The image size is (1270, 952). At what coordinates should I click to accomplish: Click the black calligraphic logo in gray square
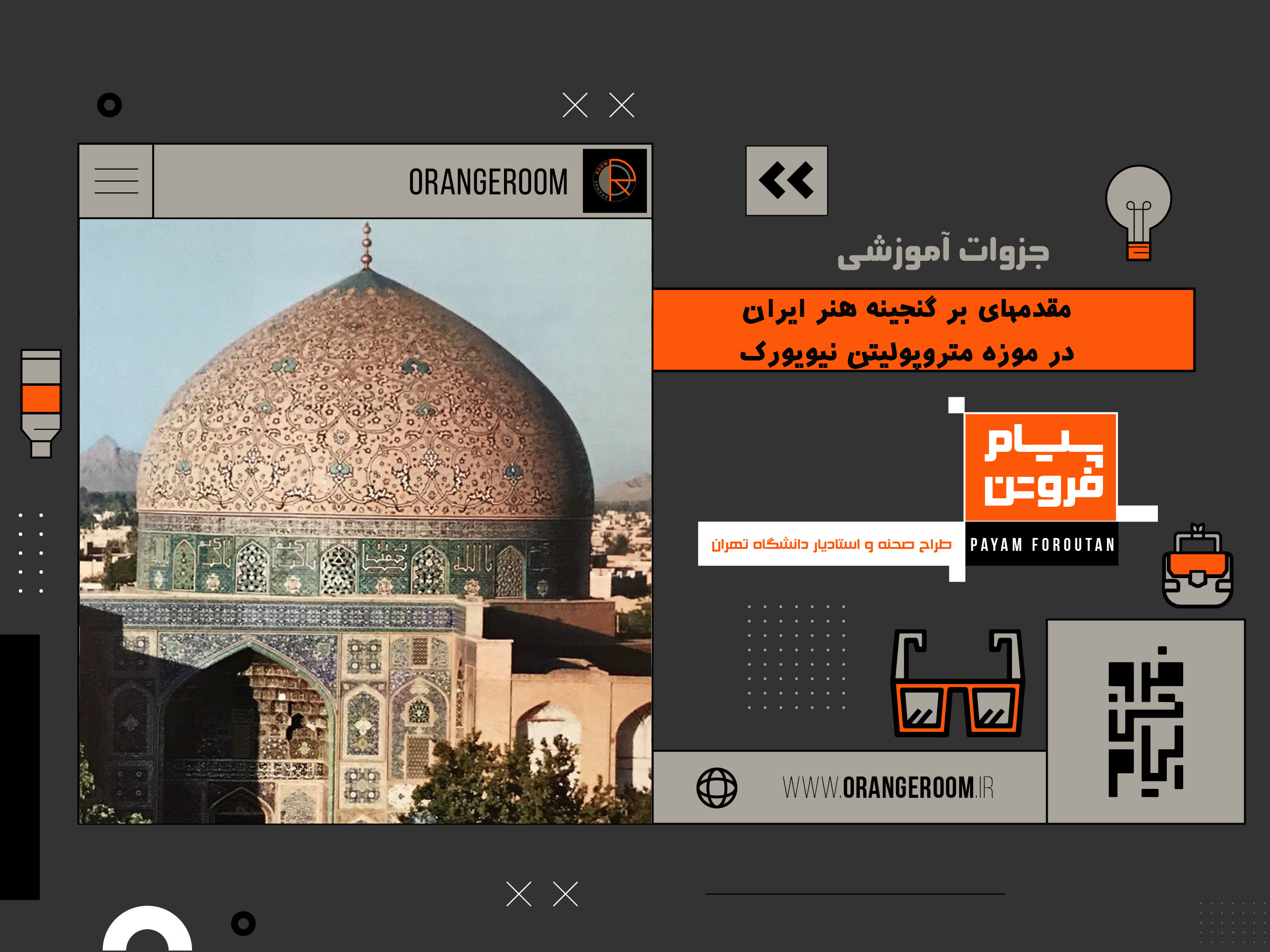coord(1145,721)
